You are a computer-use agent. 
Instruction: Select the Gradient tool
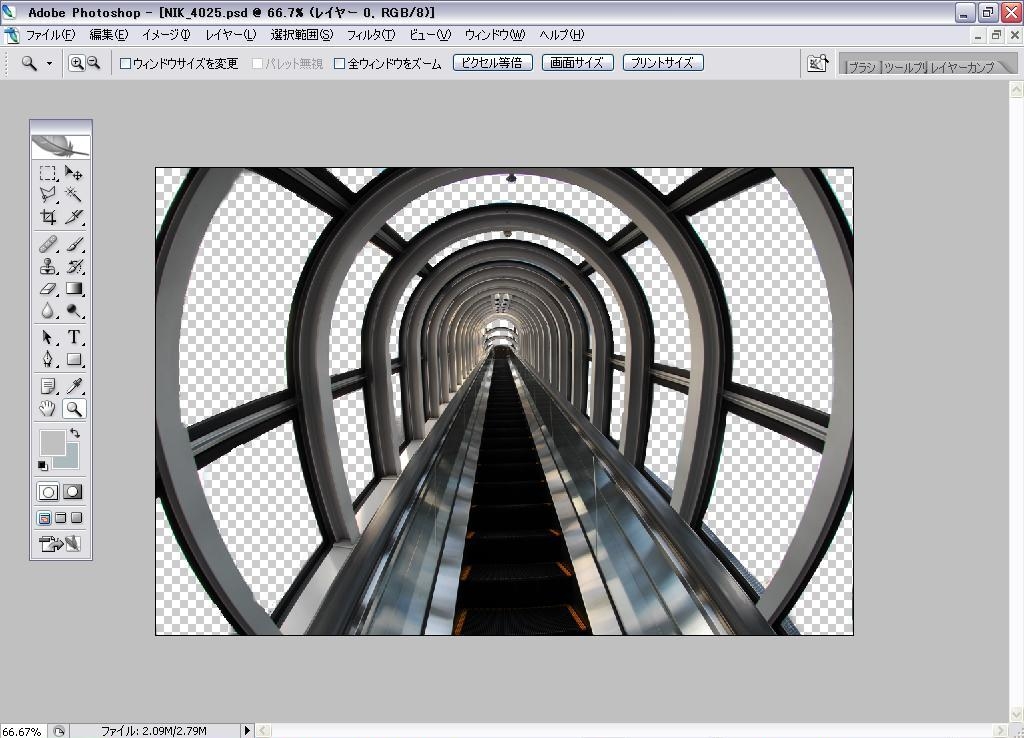74,289
